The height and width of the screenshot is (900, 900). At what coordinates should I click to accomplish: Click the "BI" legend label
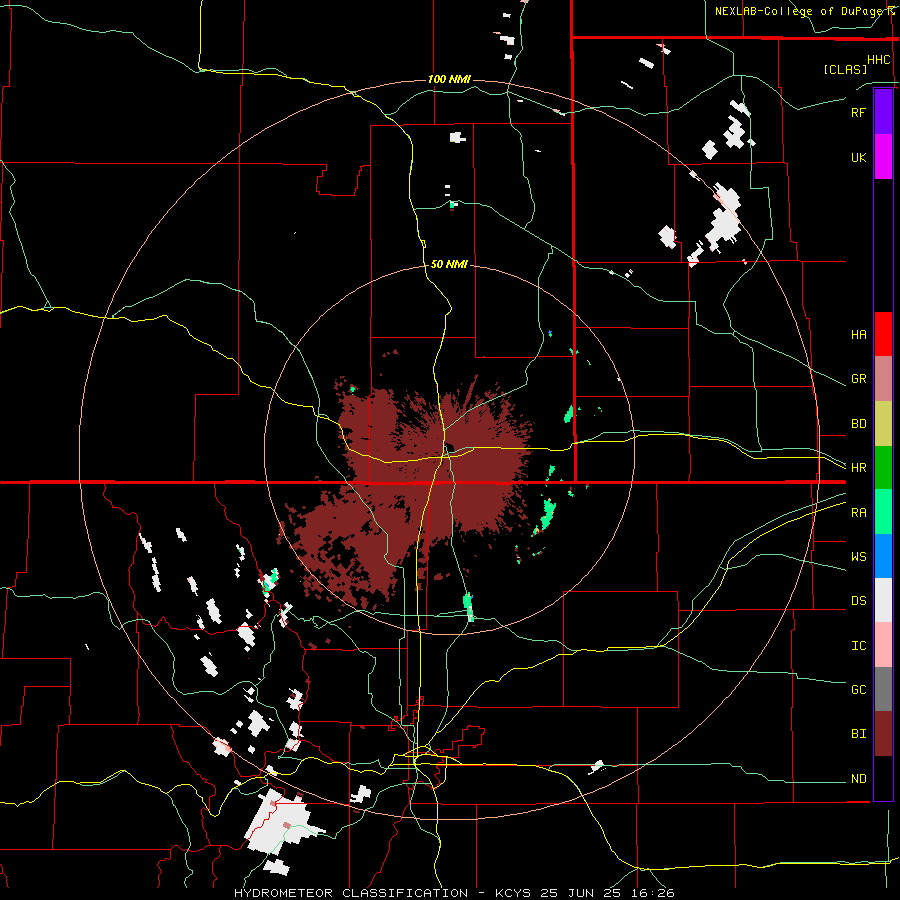(x=858, y=734)
